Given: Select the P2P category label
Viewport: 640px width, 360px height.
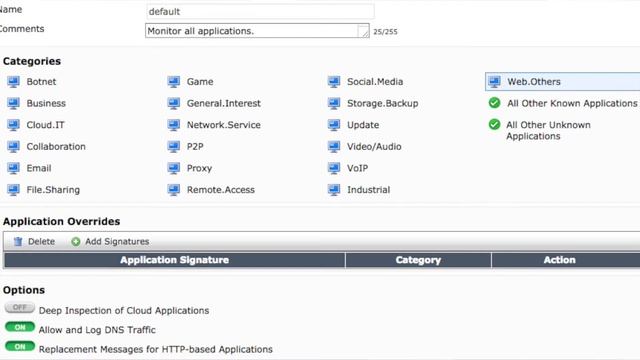Looking at the screenshot, I should tap(195, 147).
